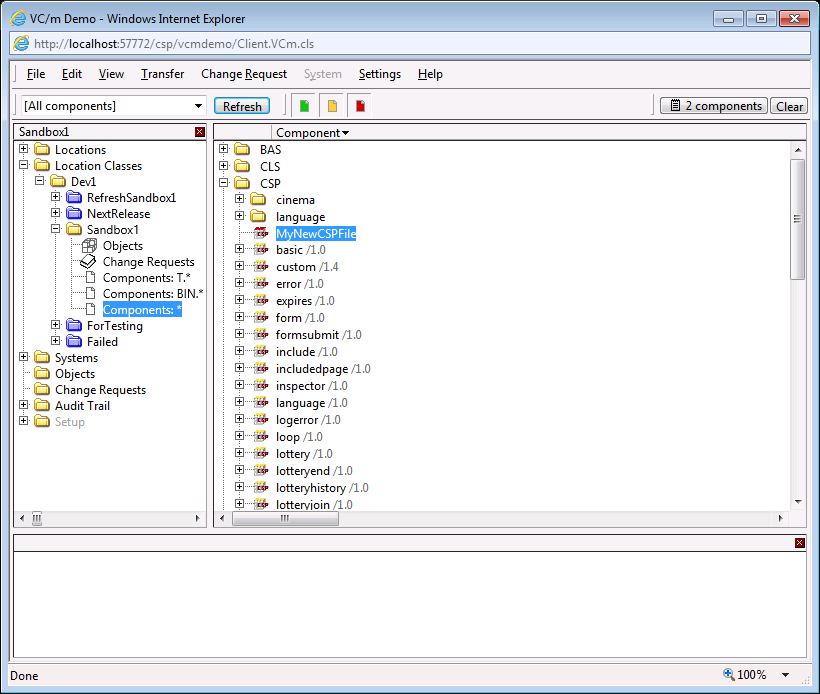
Task: Close the bottom output panel
Action: 799,543
